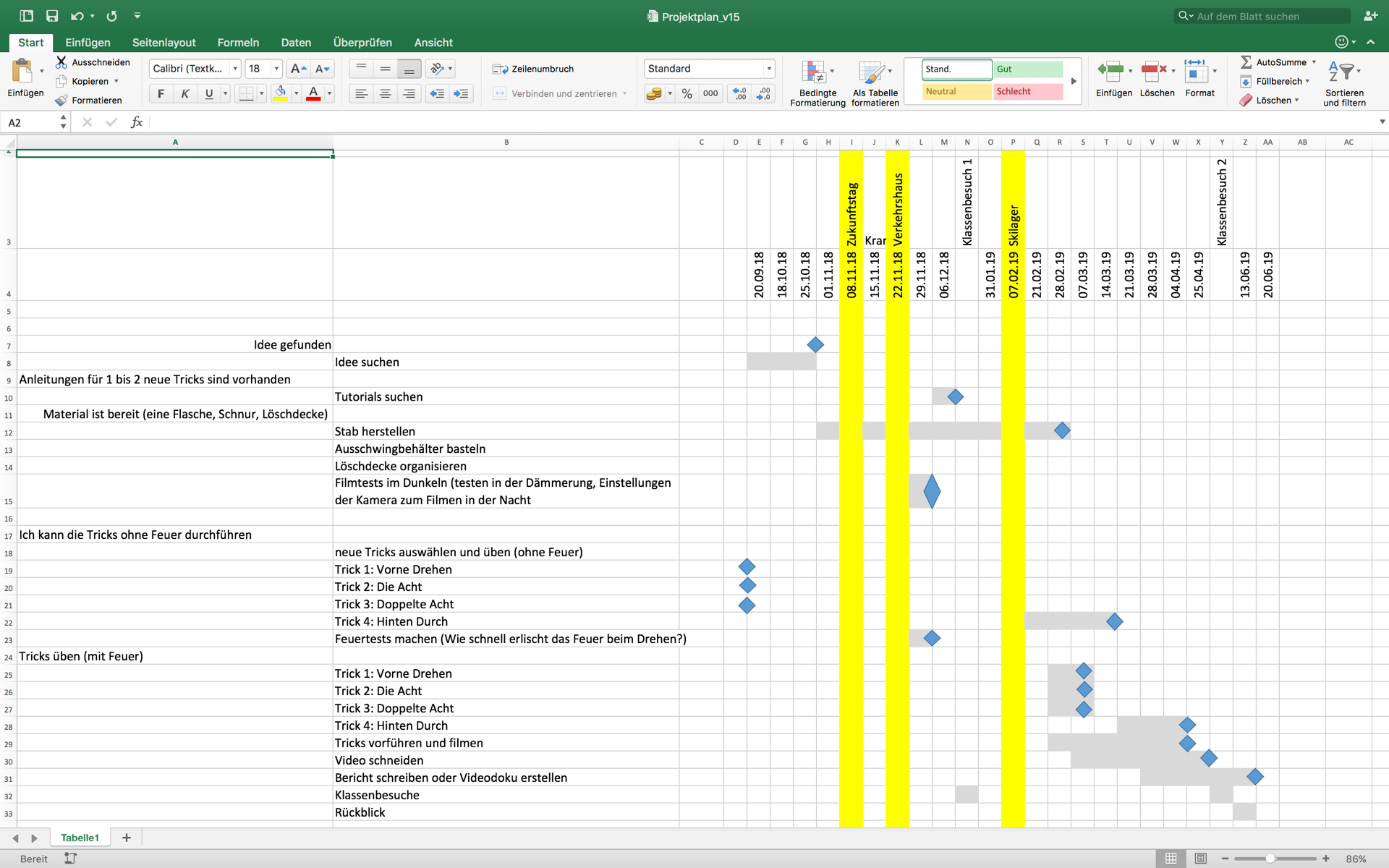
Task: Open the Daten tab
Action: point(296,43)
